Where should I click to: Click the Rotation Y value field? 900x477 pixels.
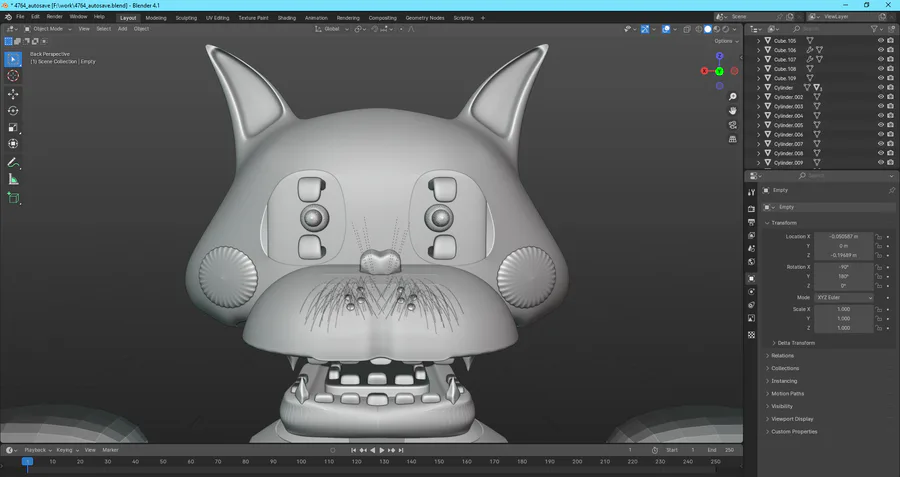point(844,277)
